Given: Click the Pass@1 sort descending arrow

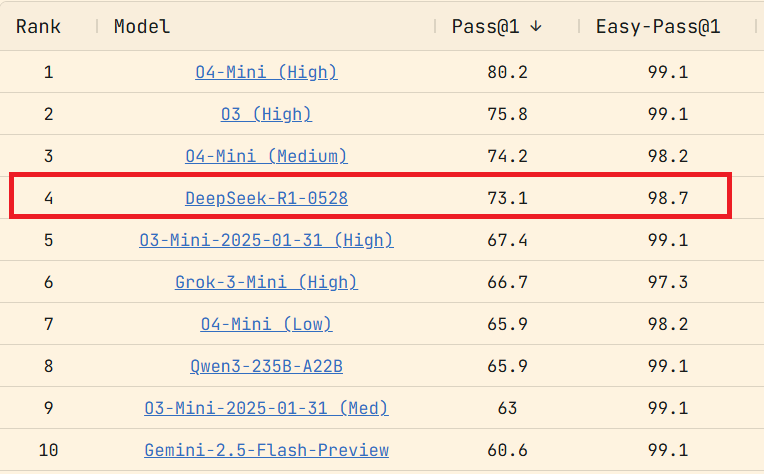Looking at the screenshot, I should (536, 26).
